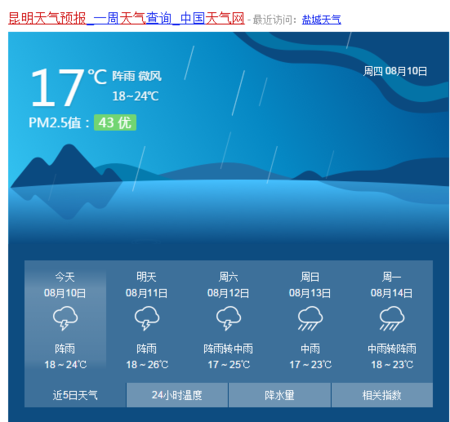Click the 18 ~ 24℃ temperature in 今天 column

click(66, 365)
